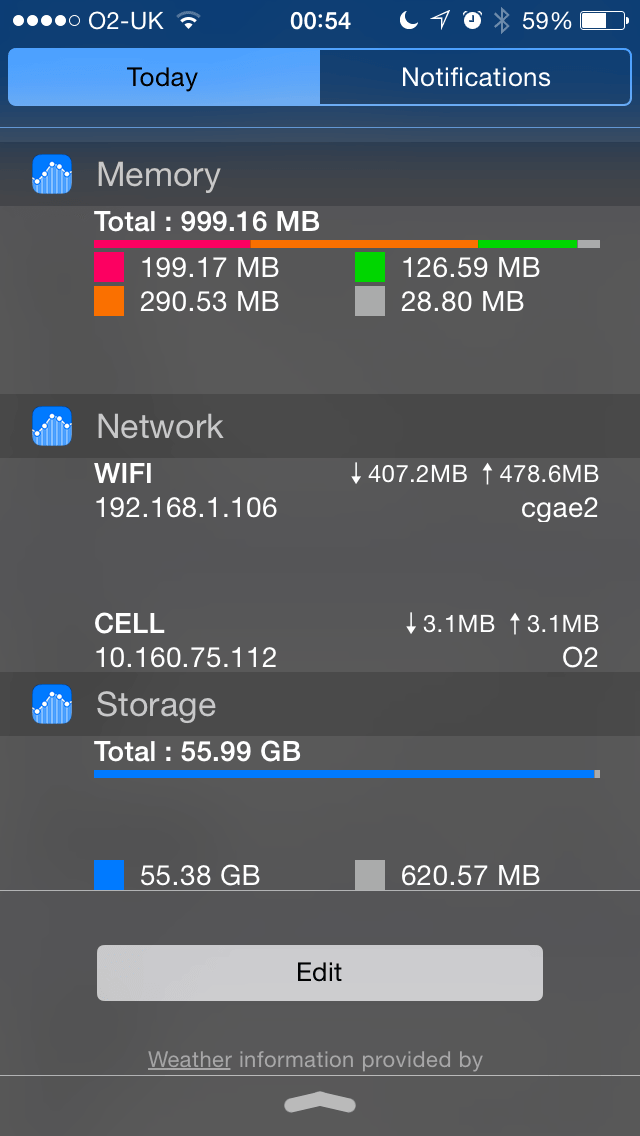Tap the orange 290.53 MB memory swatch

(109, 302)
